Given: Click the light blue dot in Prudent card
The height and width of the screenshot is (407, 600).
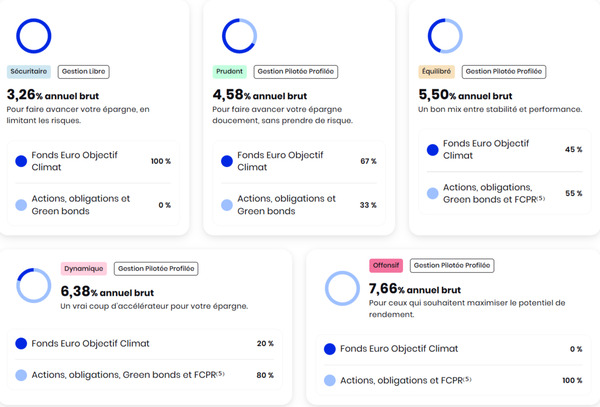Looking at the screenshot, I should coord(227,205).
